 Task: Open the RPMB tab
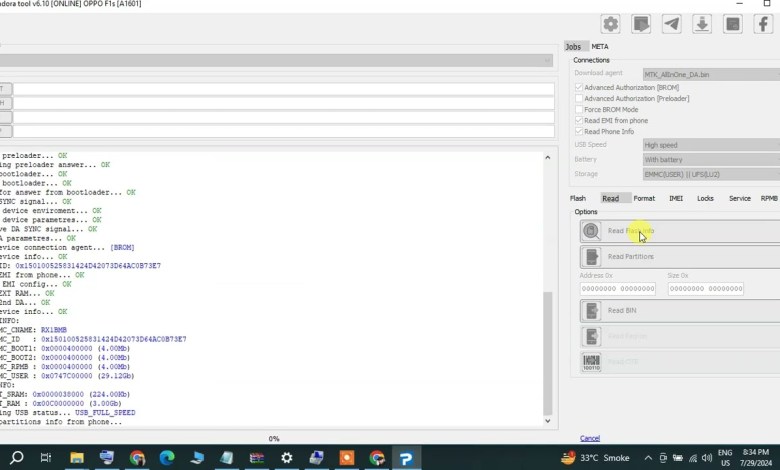pos(769,198)
